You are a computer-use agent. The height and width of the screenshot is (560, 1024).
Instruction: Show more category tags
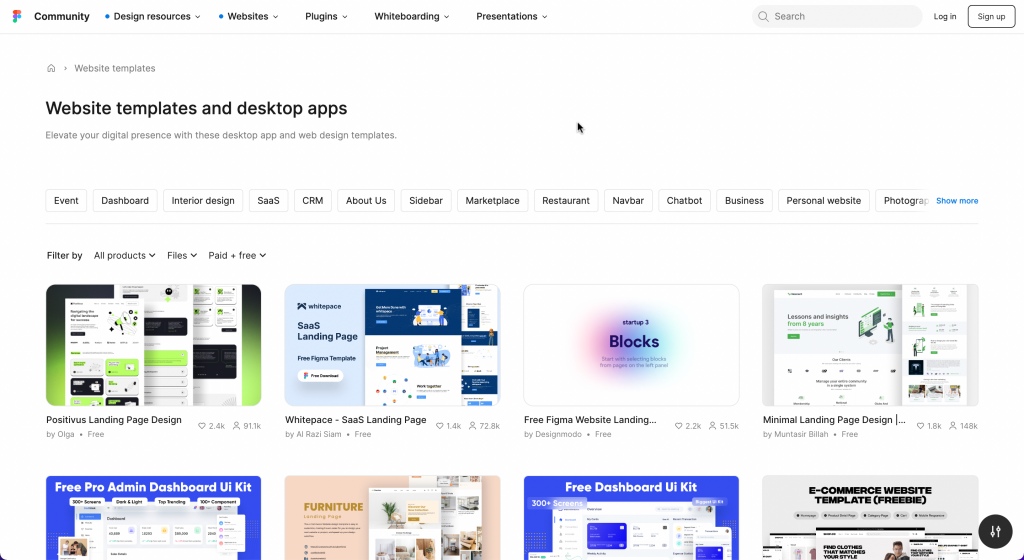coord(957,200)
